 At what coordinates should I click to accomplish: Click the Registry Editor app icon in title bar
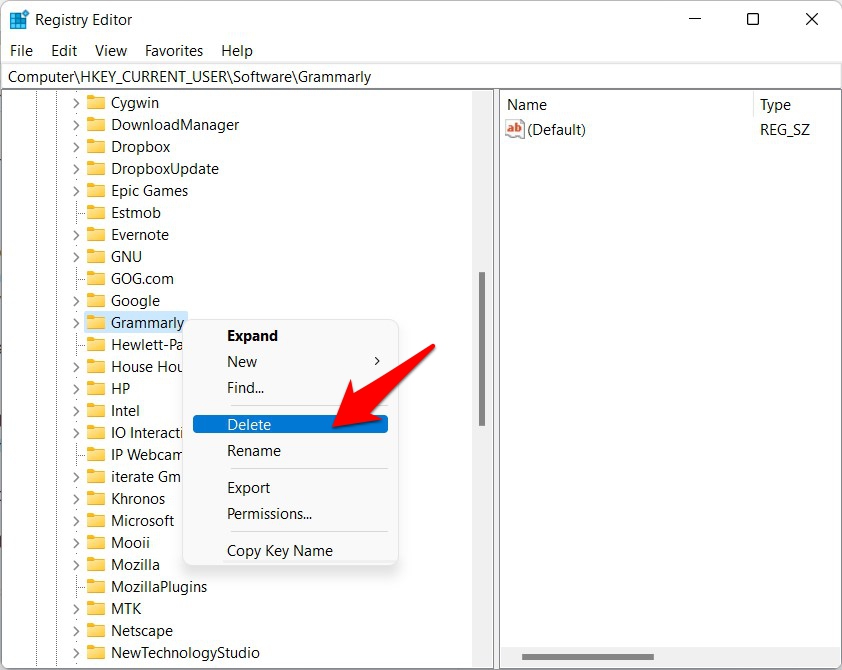click(x=18, y=19)
